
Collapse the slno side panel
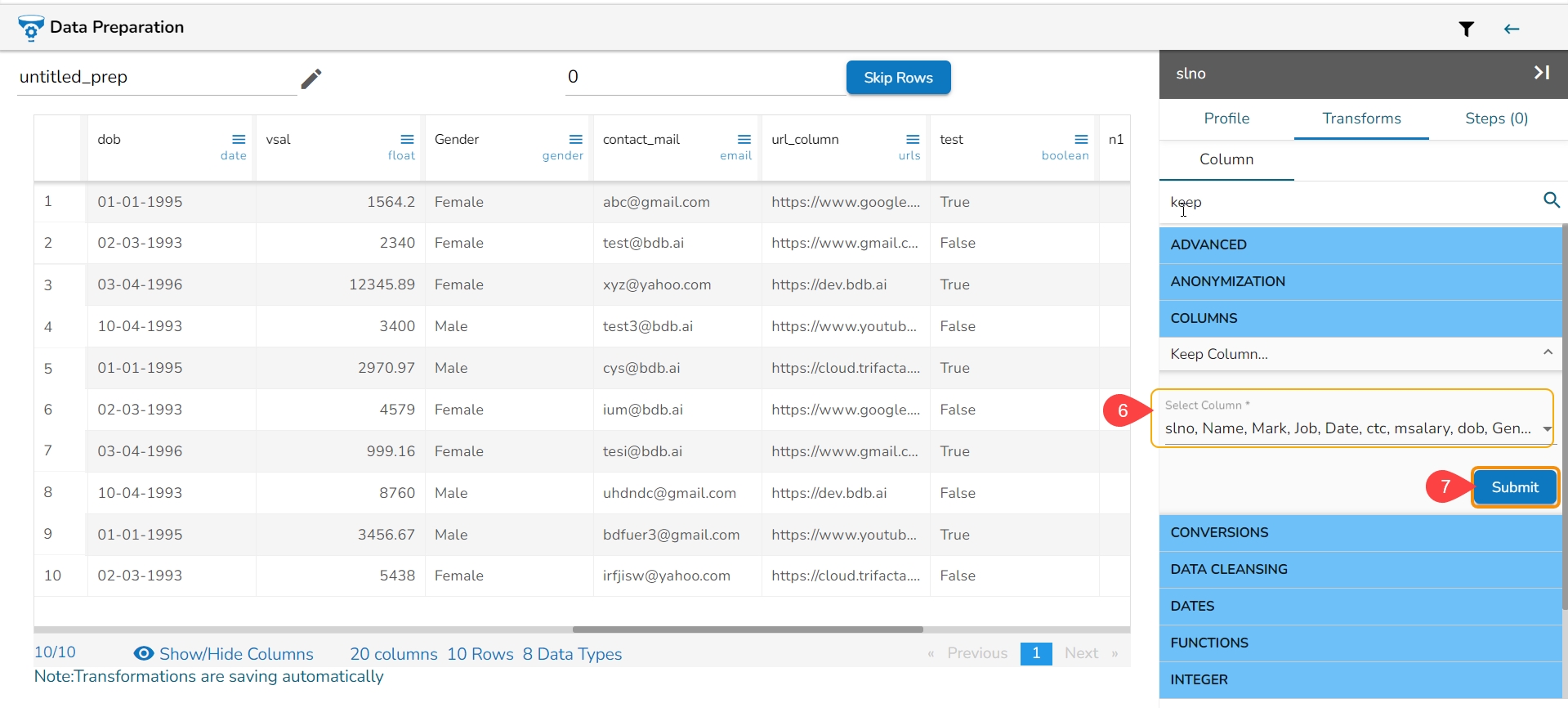click(x=1541, y=73)
